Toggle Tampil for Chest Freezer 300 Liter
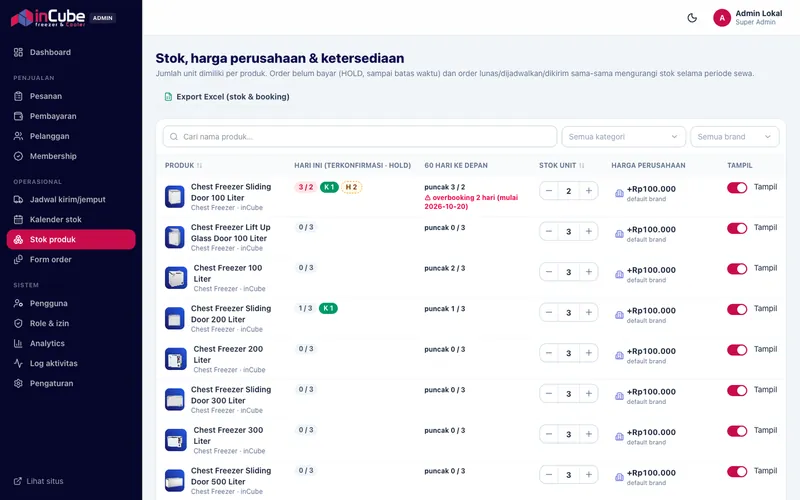This screenshot has width=800, height=500. (x=737, y=431)
